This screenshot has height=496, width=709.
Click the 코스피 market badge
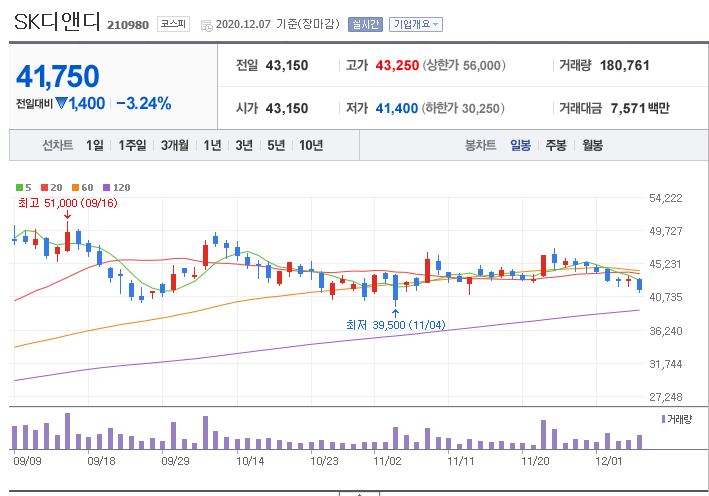[x=173, y=24]
